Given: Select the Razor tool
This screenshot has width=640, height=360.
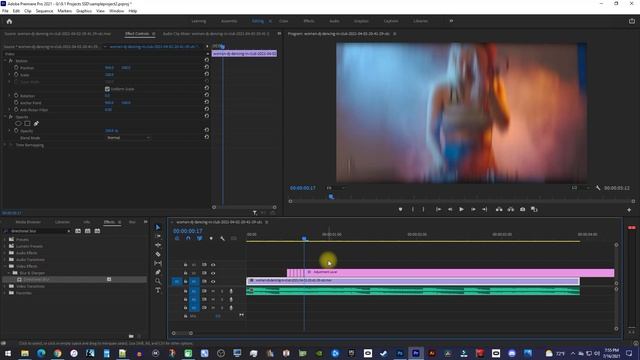Looking at the screenshot, I should 158,254.
